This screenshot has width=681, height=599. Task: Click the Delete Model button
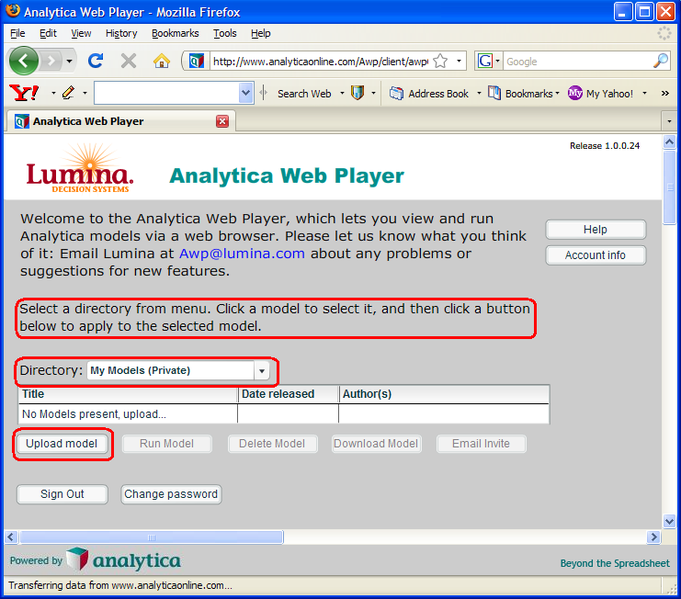272,444
